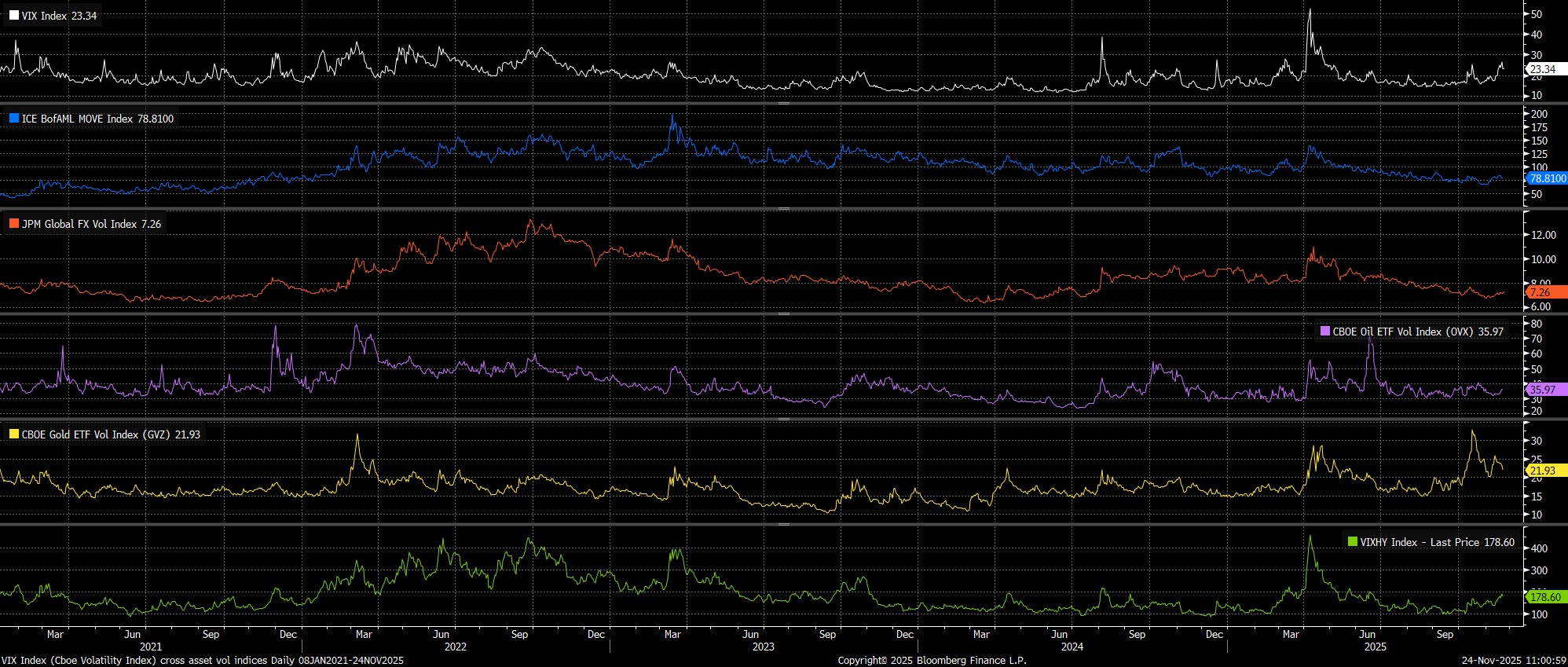Click the blue 78.8100 axis value tag
This screenshot has width=1568, height=667.
[1546, 178]
